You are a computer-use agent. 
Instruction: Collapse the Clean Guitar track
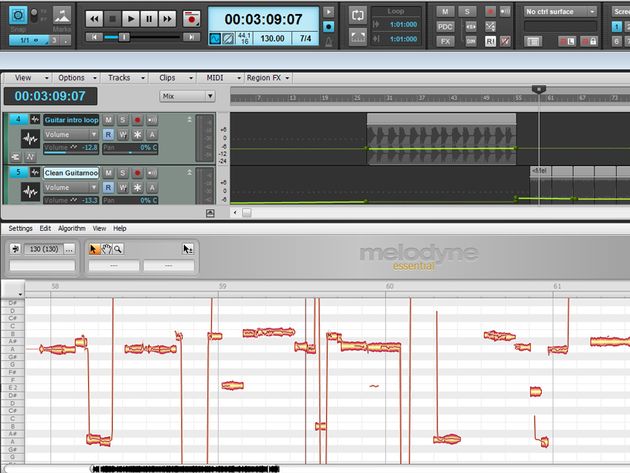coord(190,172)
